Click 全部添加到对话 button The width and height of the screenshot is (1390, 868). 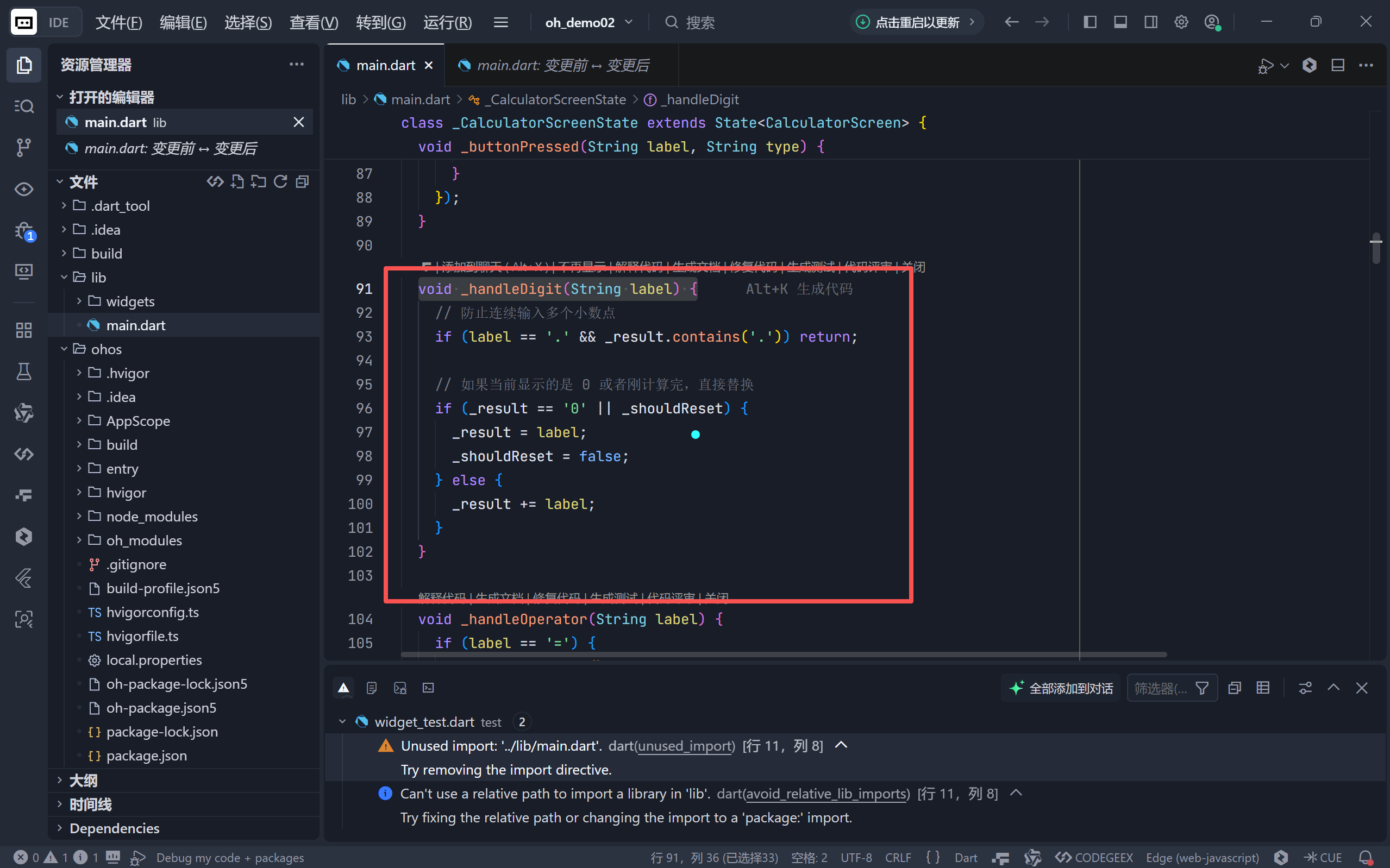click(x=1062, y=688)
